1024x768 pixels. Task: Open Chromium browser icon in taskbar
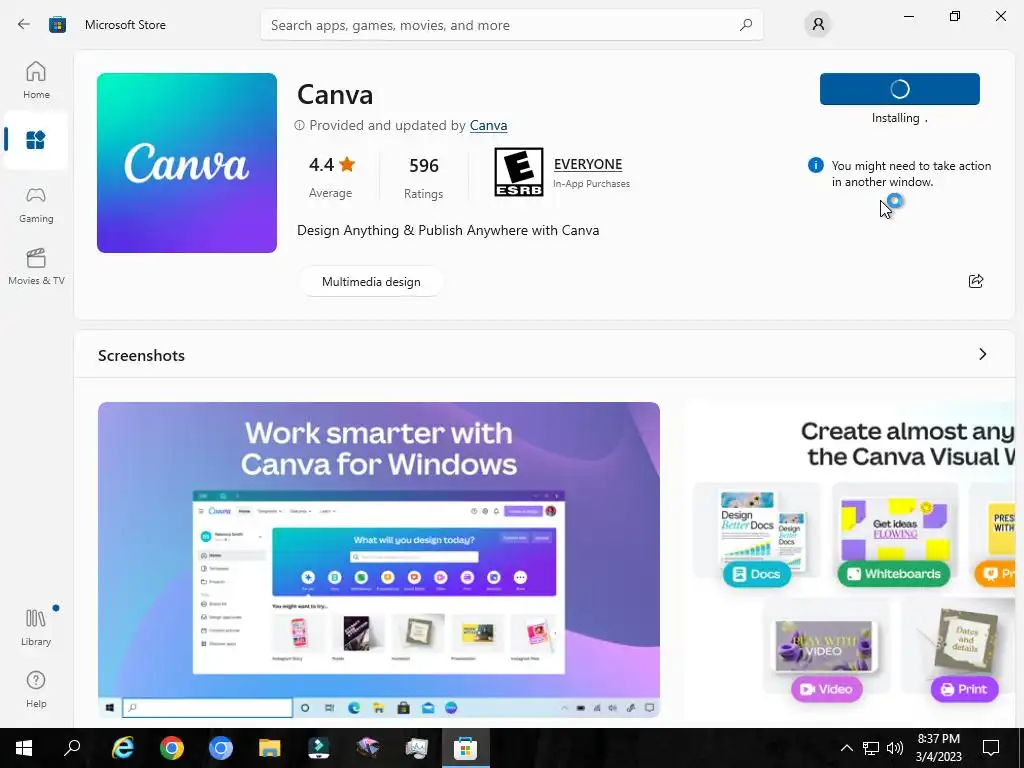221,747
